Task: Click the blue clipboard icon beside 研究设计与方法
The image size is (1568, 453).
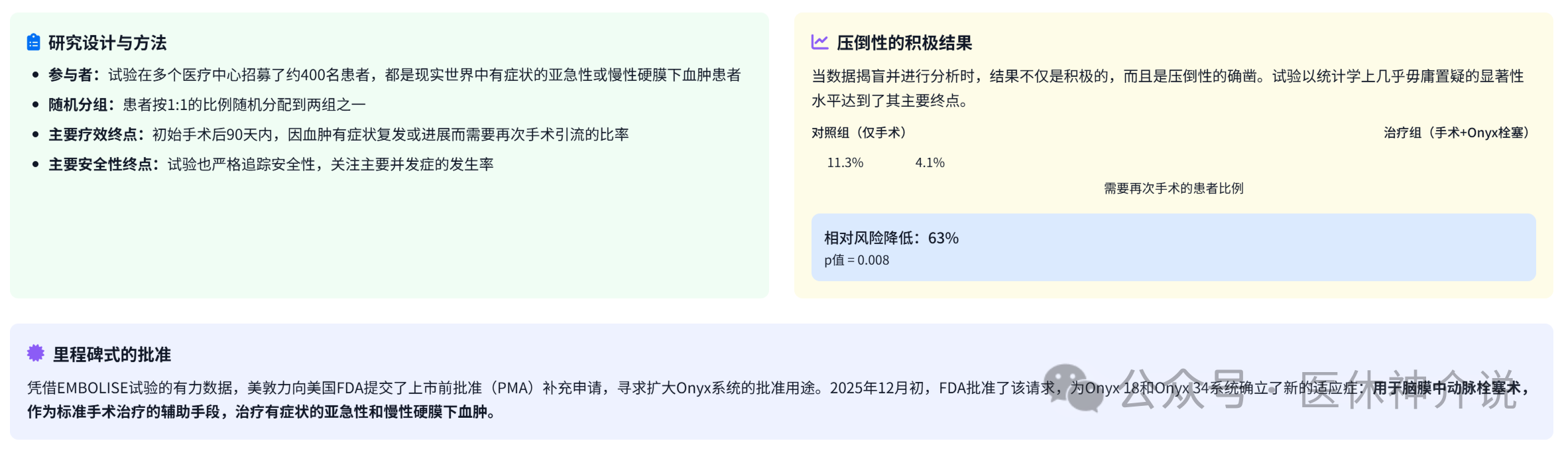Action: 33,42
